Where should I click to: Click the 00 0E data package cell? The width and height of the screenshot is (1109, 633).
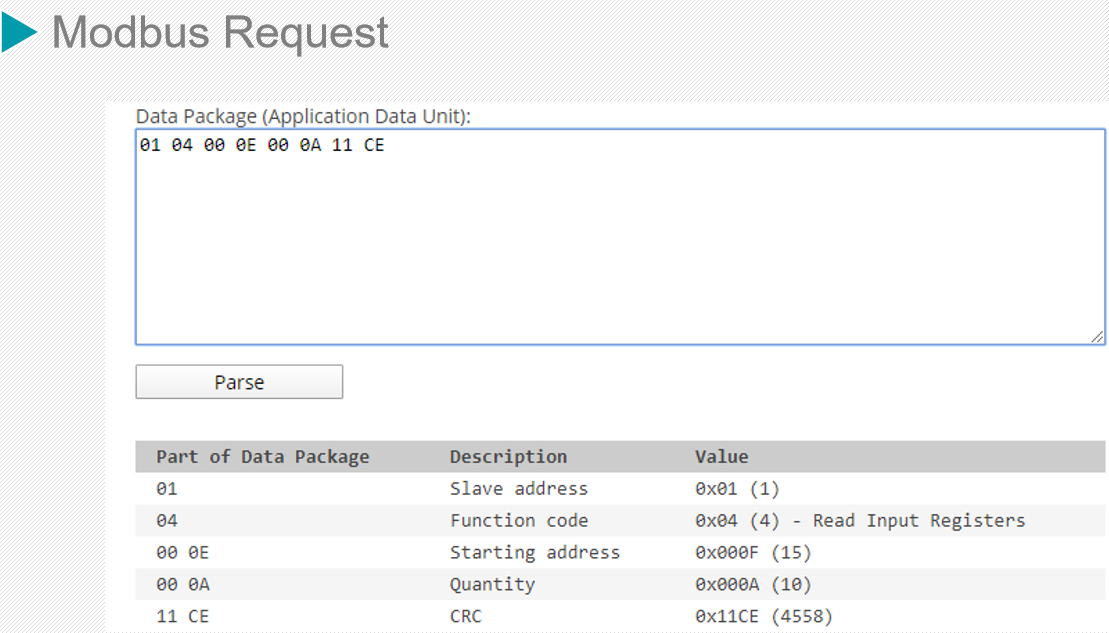(x=182, y=553)
